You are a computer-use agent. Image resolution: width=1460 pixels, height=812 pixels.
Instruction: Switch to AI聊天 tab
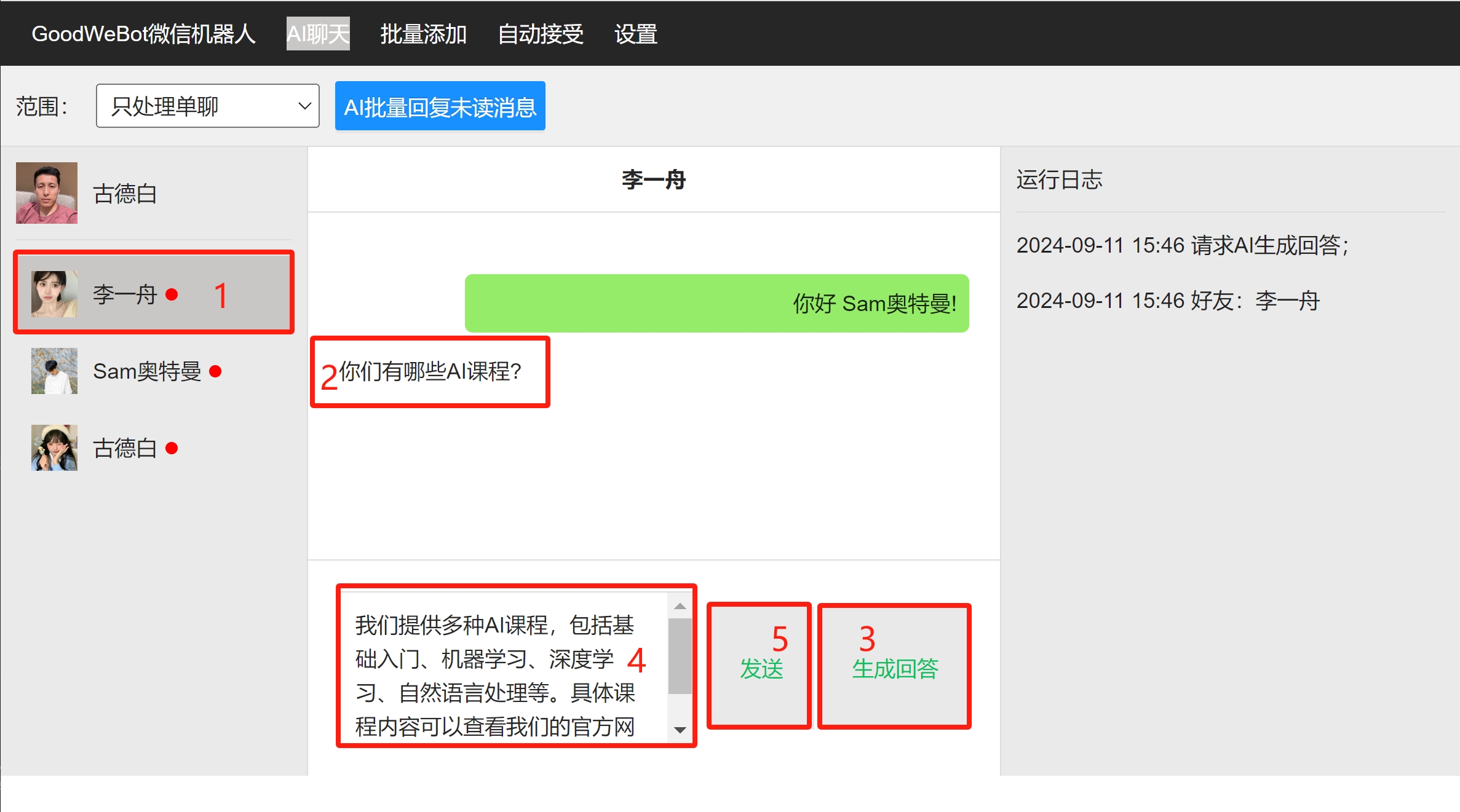[318, 34]
